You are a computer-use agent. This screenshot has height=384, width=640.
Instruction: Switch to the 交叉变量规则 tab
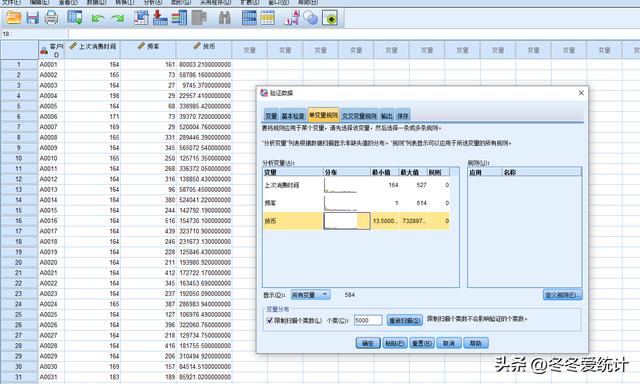coord(359,116)
